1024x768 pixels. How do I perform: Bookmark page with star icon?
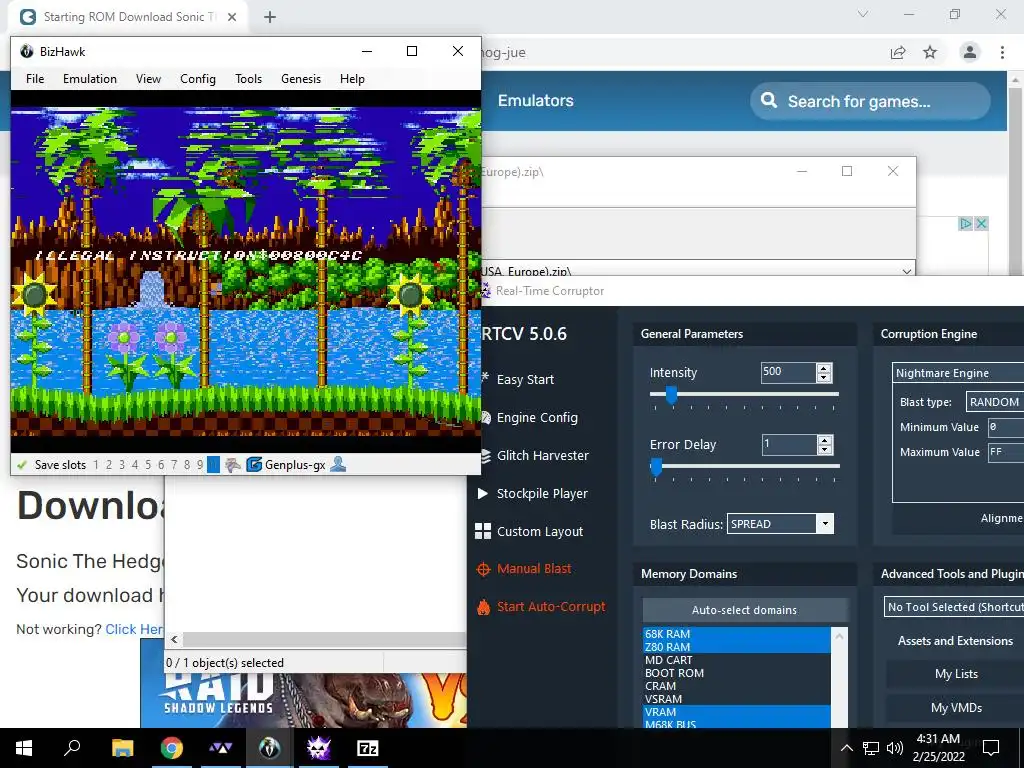pos(930,52)
